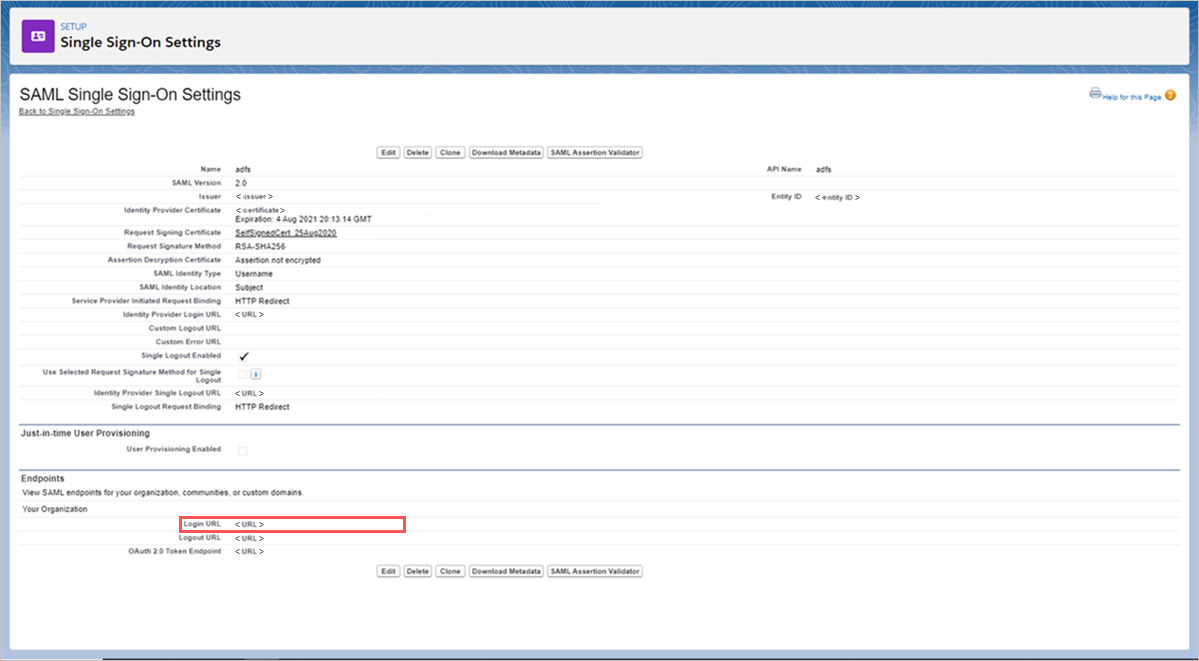Image resolution: width=1199 pixels, height=661 pixels.
Task: Click the top Delete button
Action: pyautogui.click(x=415, y=152)
